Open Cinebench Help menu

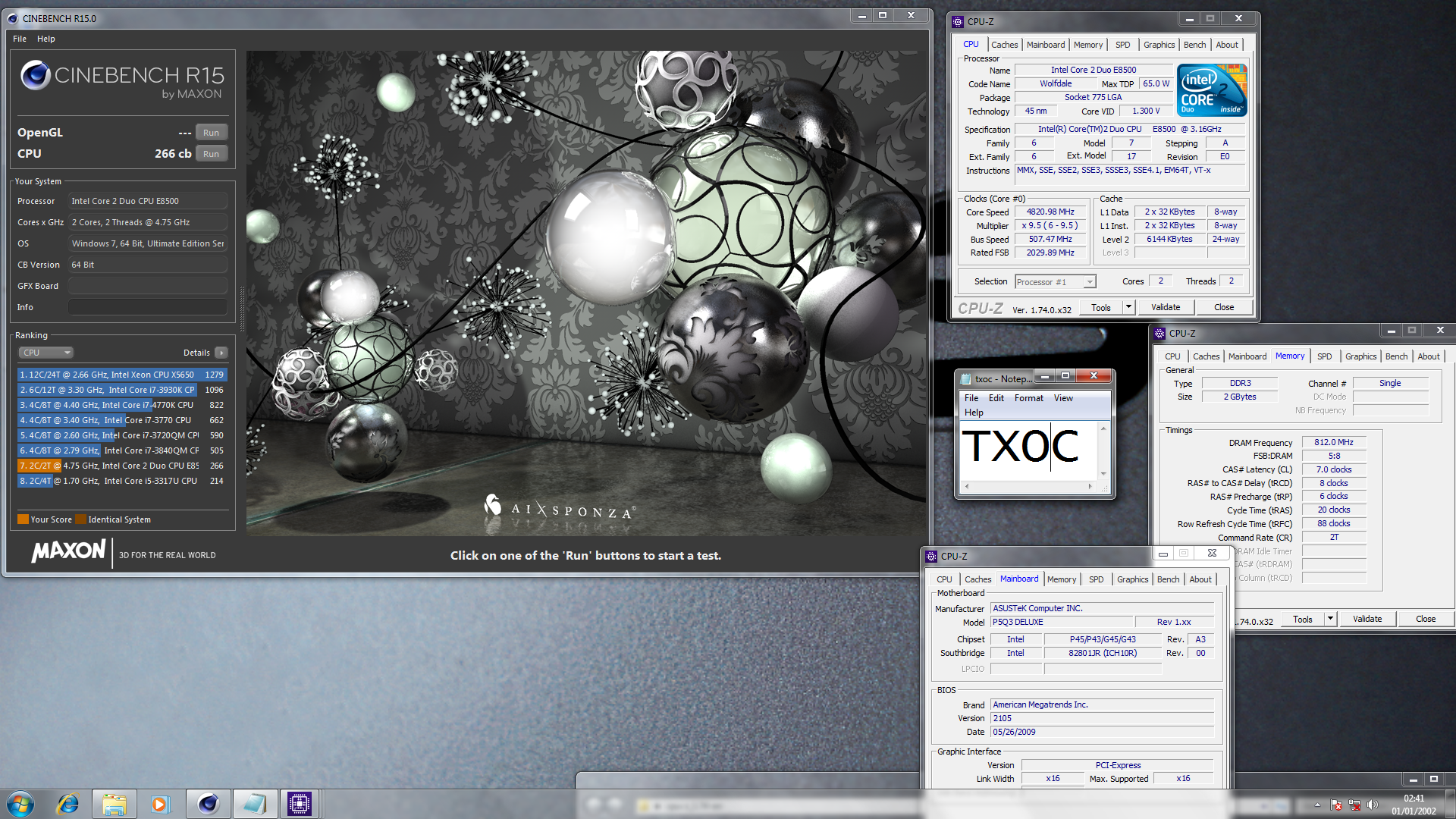coord(46,39)
